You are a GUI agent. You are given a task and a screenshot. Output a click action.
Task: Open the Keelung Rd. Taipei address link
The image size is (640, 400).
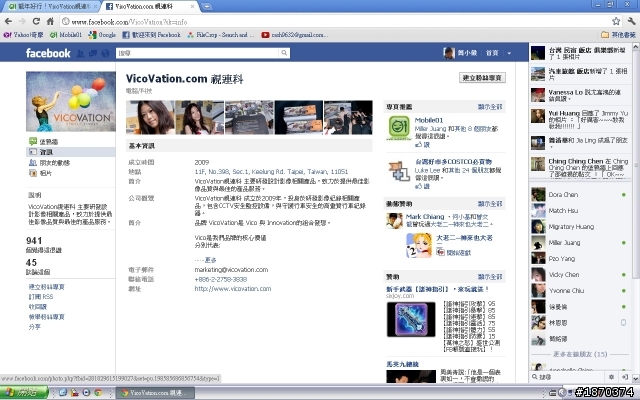click(x=271, y=171)
